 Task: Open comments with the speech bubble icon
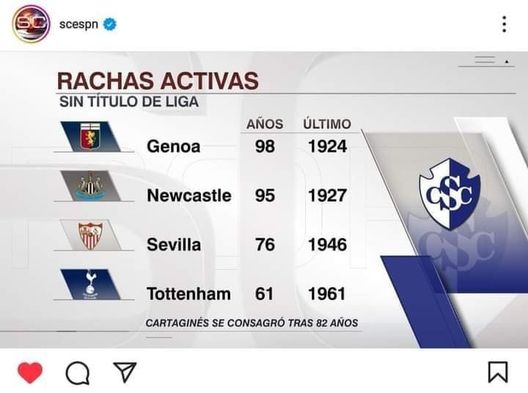pos(78,373)
